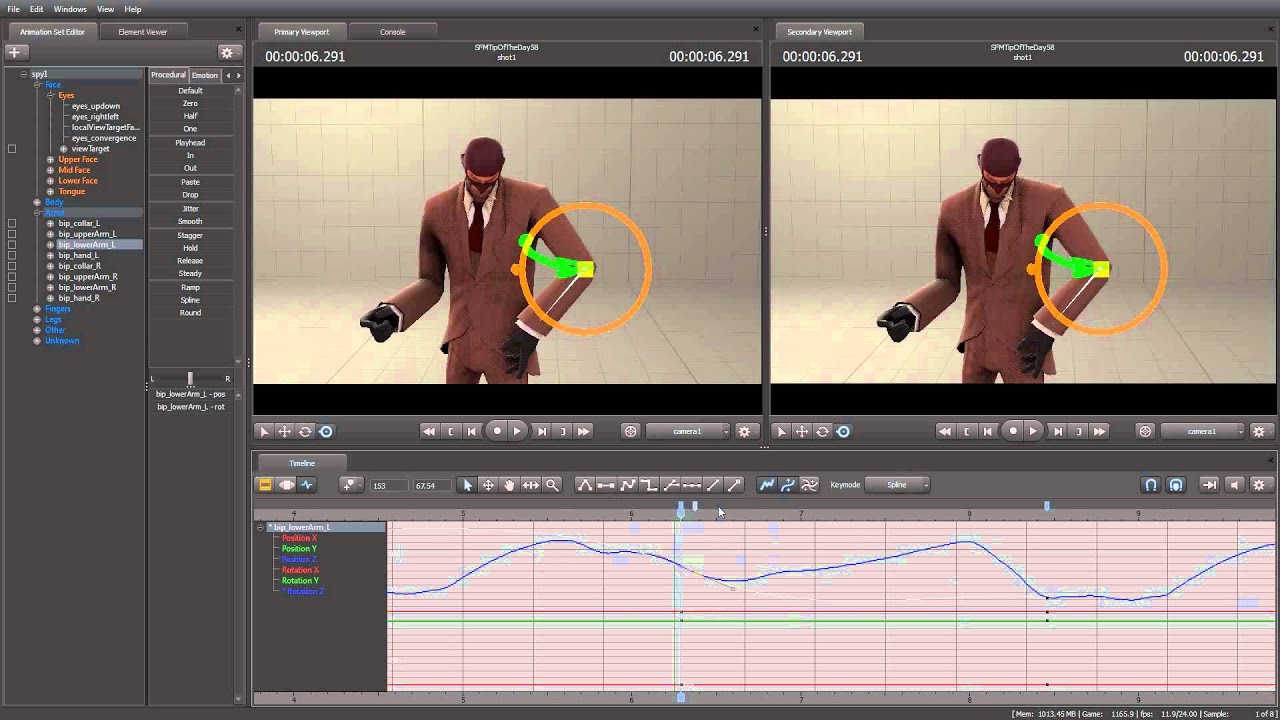Screen dimensions: 1280x720
Task: Select the rotate manipulator in Primary Viewport
Action: pos(305,432)
